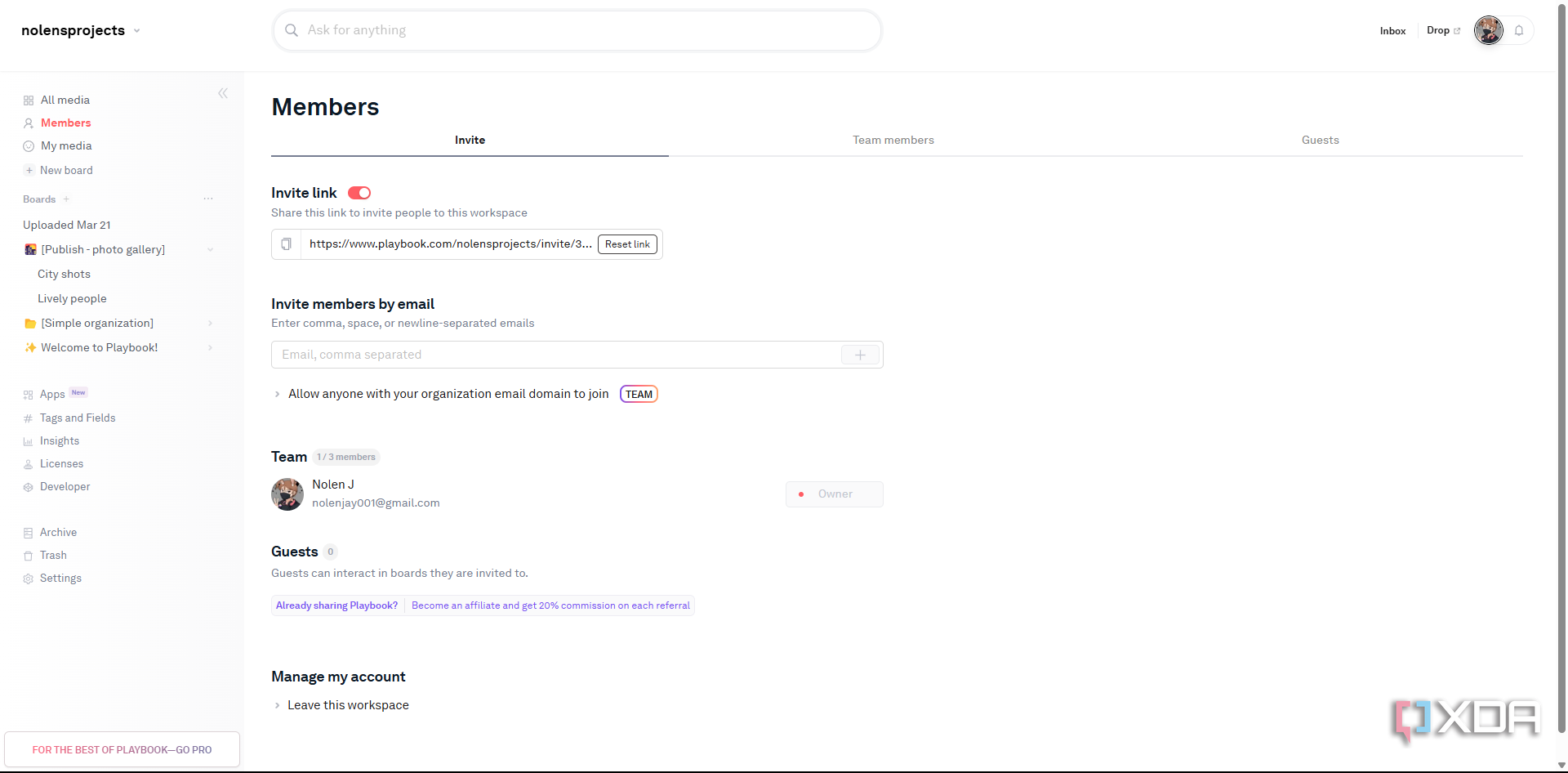Toggle the Invite link switch off
1568x773 pixels.
coord(359,193)
